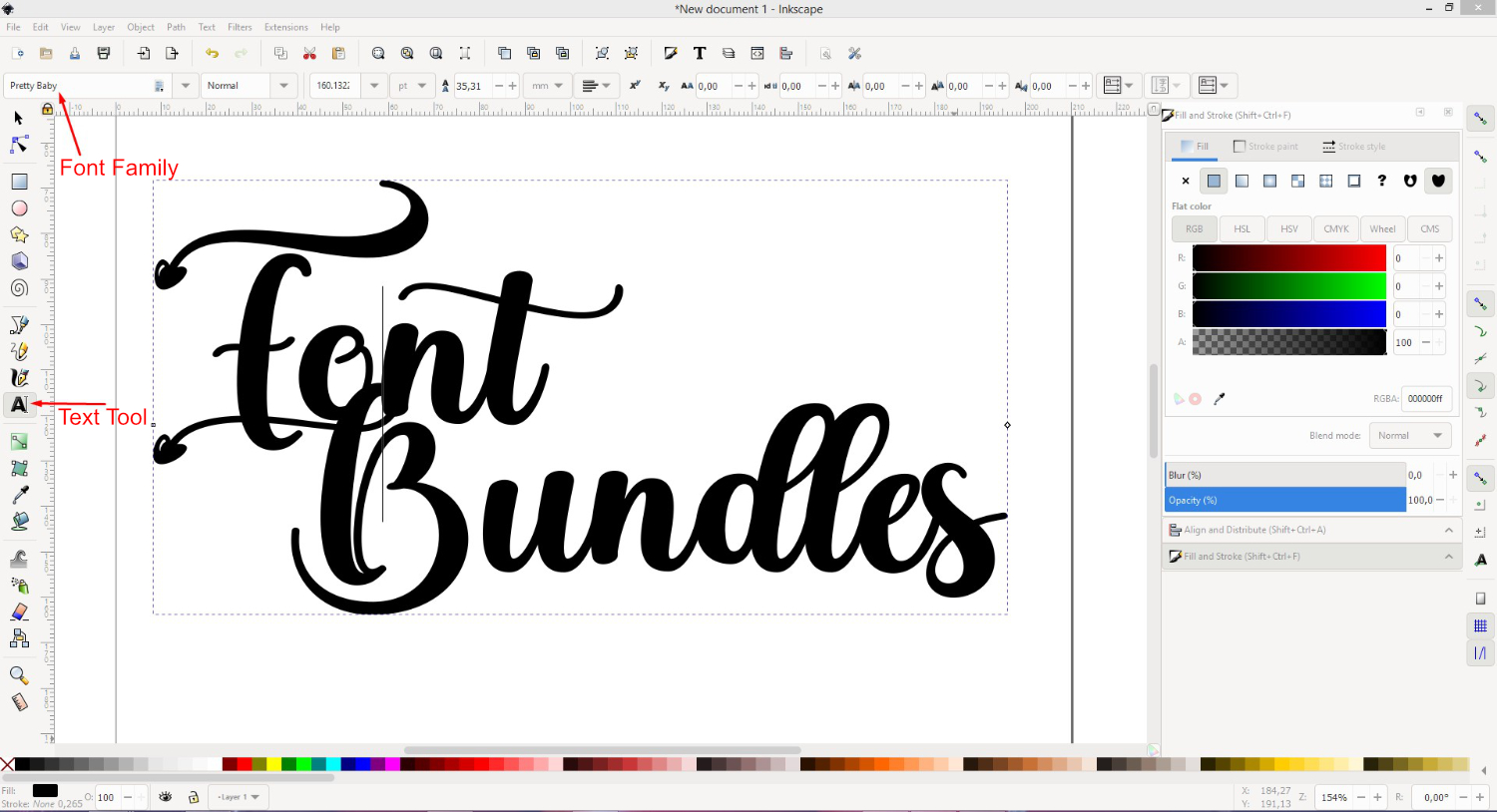Open the Extensions menu
This screenshot has width=1497, height=812.
coord(285,27)
